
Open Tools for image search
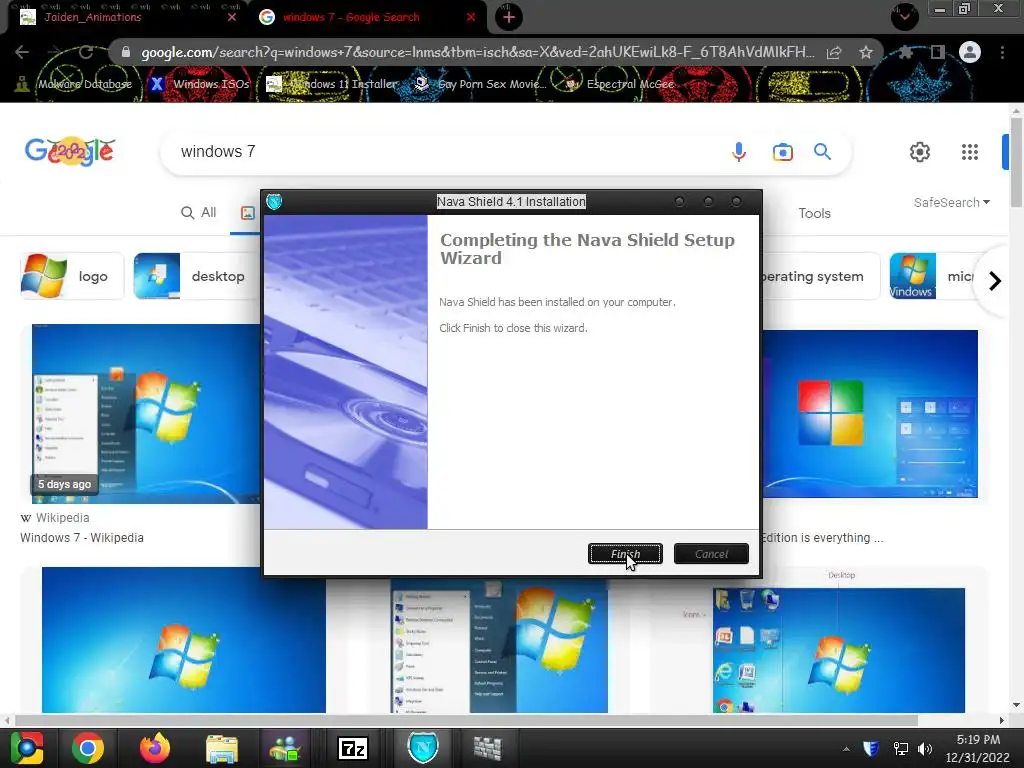click(814, 214)
